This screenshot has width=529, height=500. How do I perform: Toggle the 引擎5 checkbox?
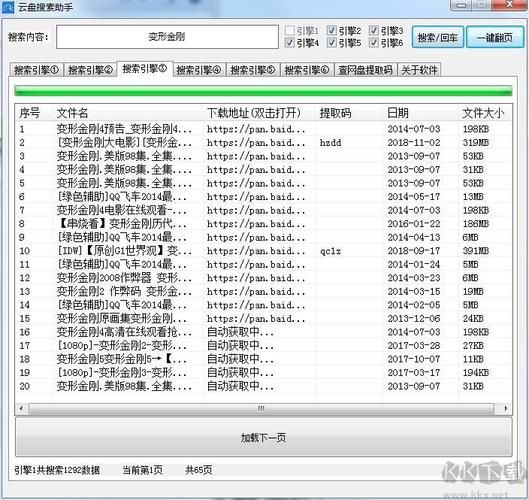(332, 43)
